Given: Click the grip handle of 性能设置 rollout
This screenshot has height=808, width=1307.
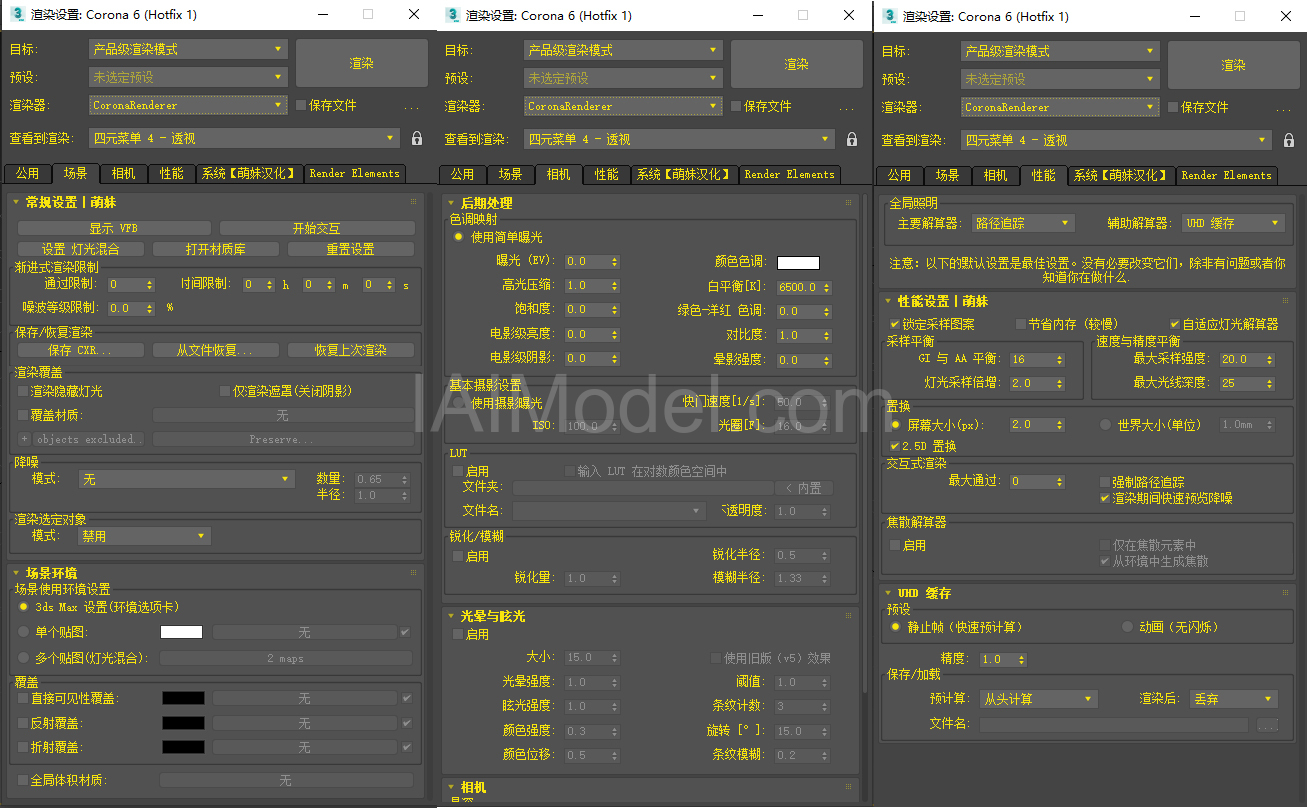Looking at the screenshot, I should (x=1284, y=300).
